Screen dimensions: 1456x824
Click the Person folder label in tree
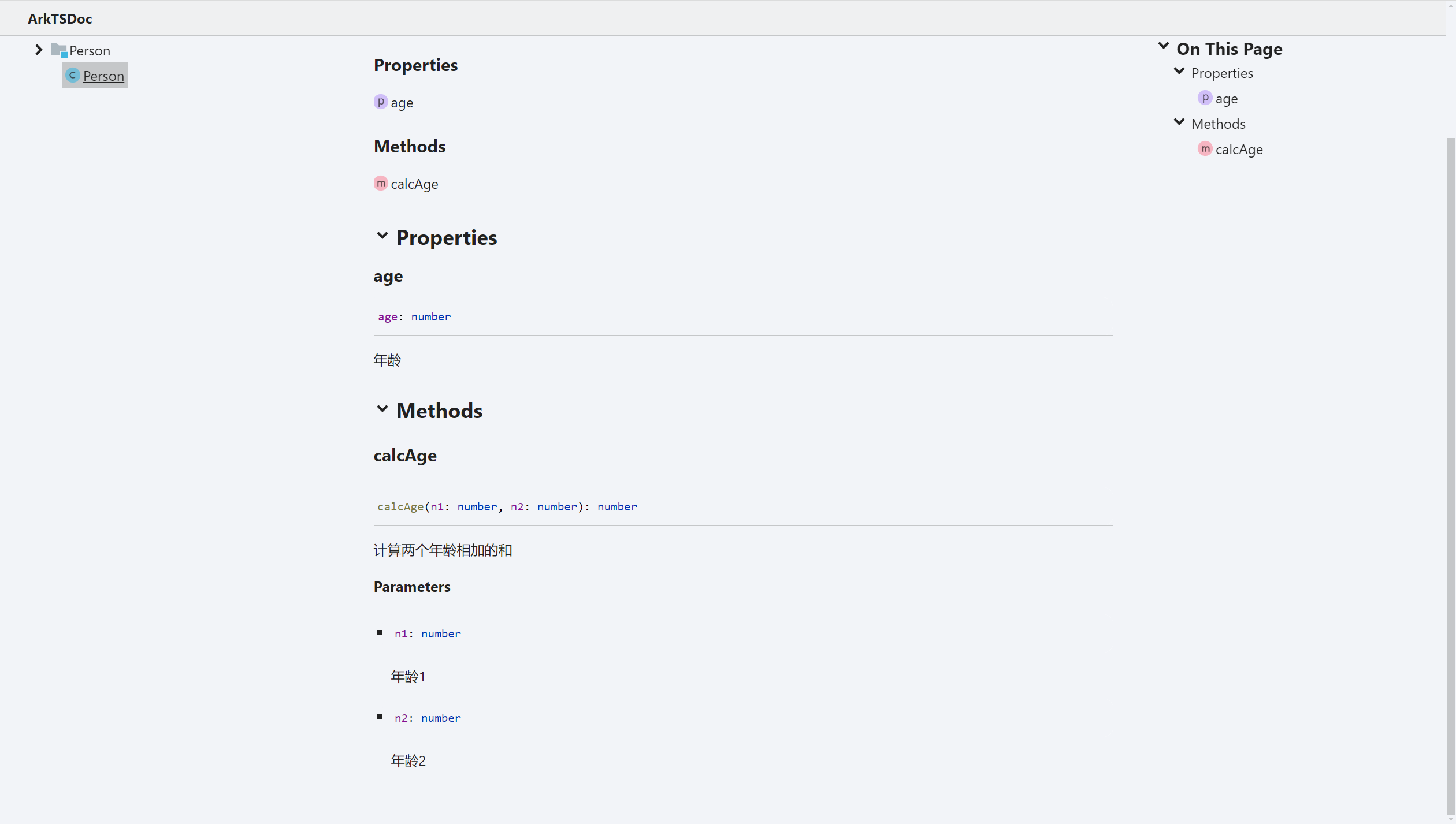pos(90,51)
